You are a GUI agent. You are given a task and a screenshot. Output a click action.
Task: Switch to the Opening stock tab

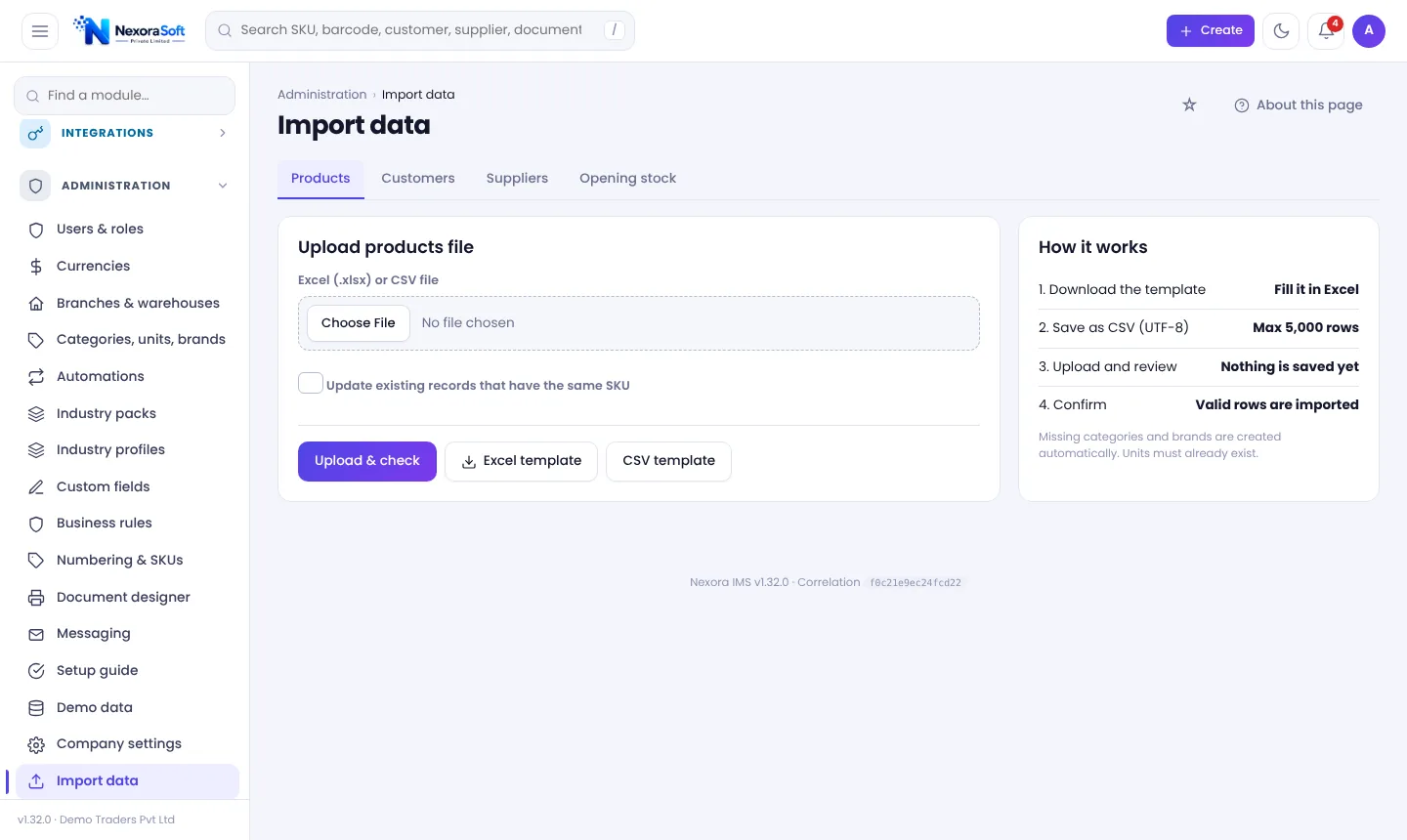627,179
